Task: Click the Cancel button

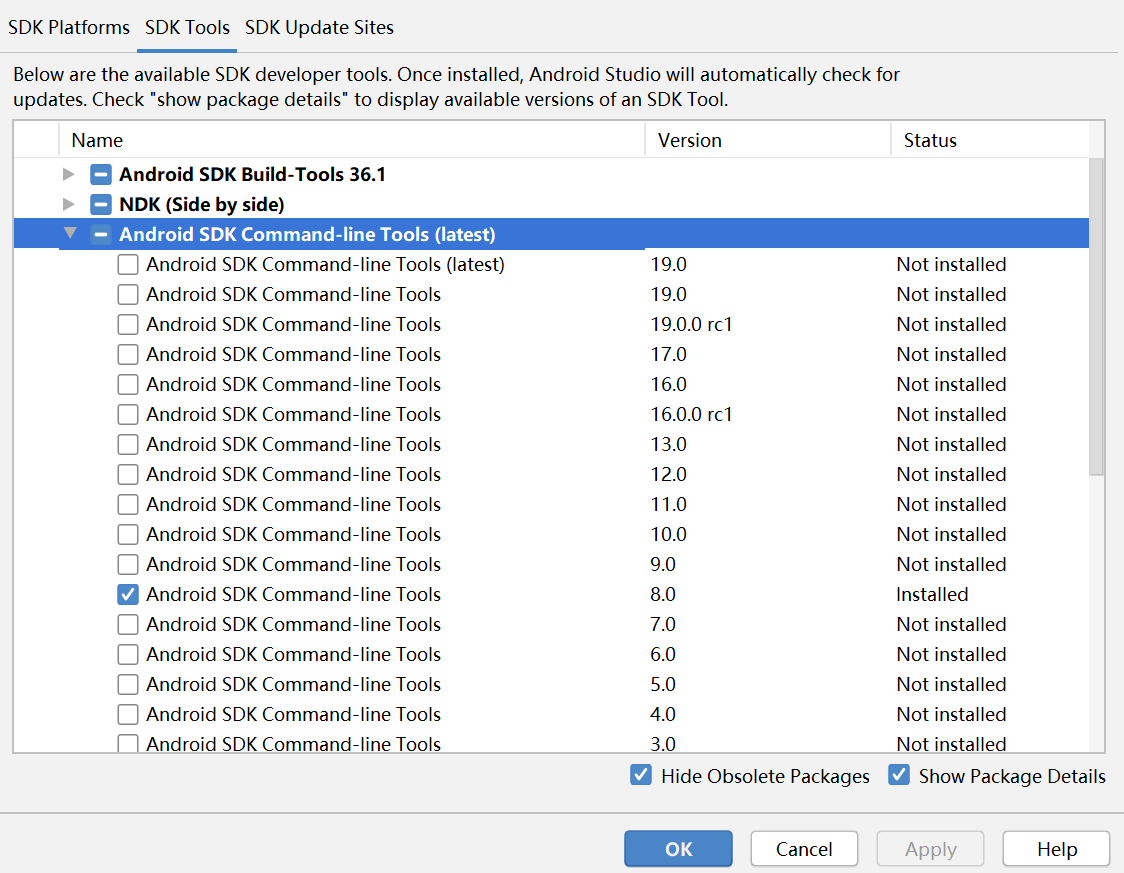Action: [x=804, y=849]
